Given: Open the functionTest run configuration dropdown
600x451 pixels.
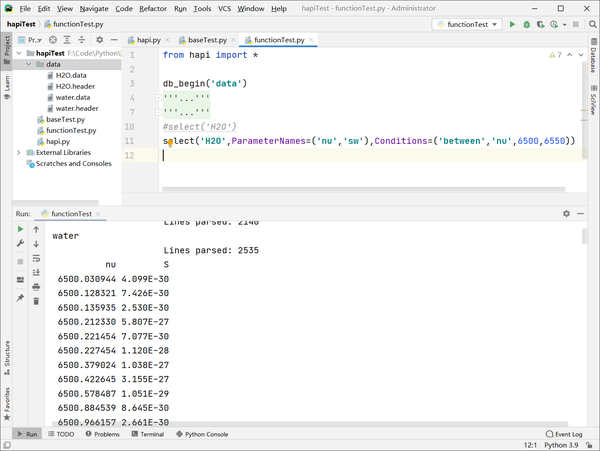Looking at the screenshot, I should pos(467,23).
